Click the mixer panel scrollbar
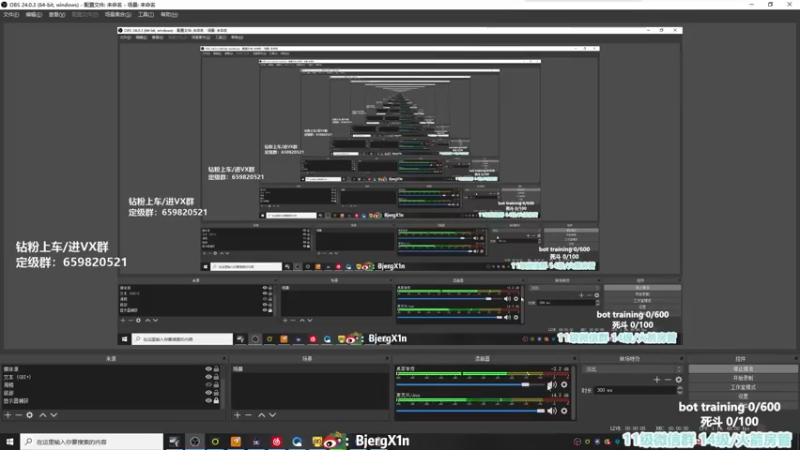Screen dimensions: 800x450 [x=574, y=392]
